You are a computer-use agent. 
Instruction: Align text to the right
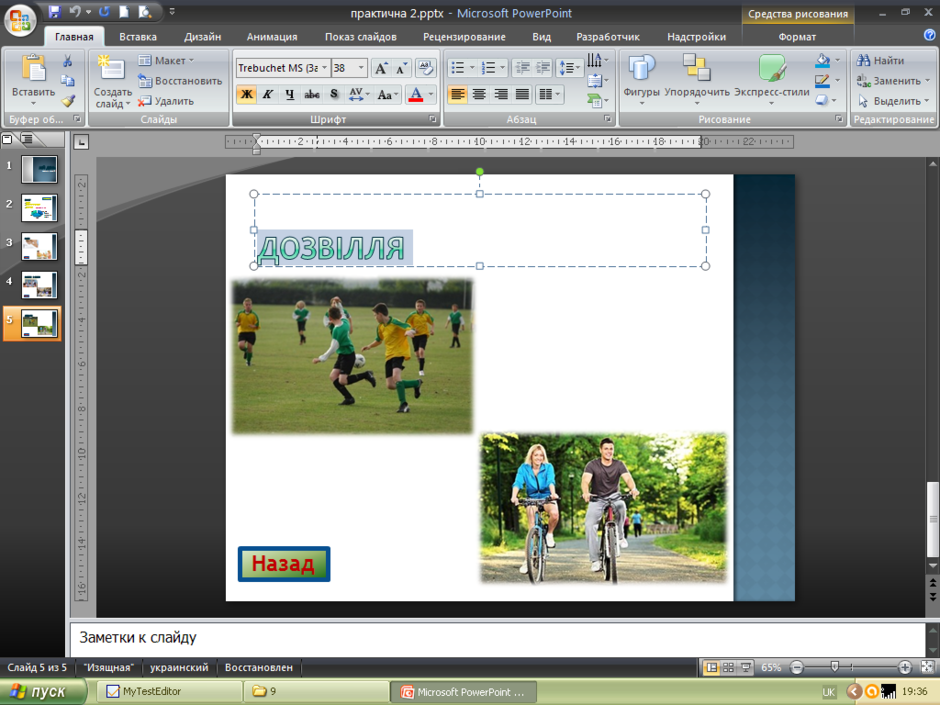[x=501, y=94]
